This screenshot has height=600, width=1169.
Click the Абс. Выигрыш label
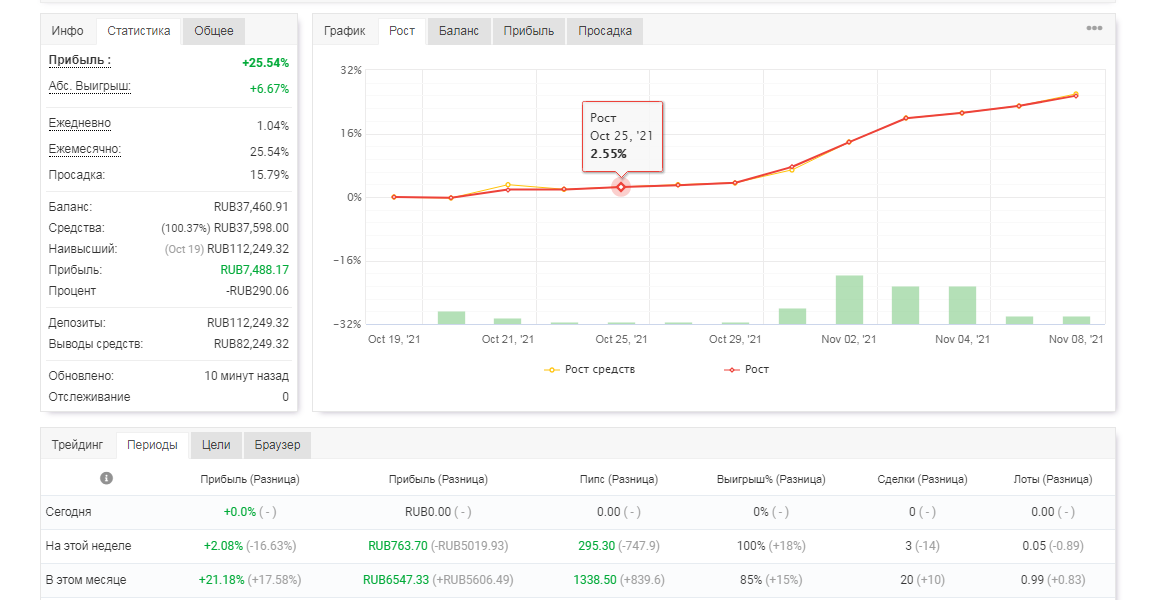click(x=89, y=86)
